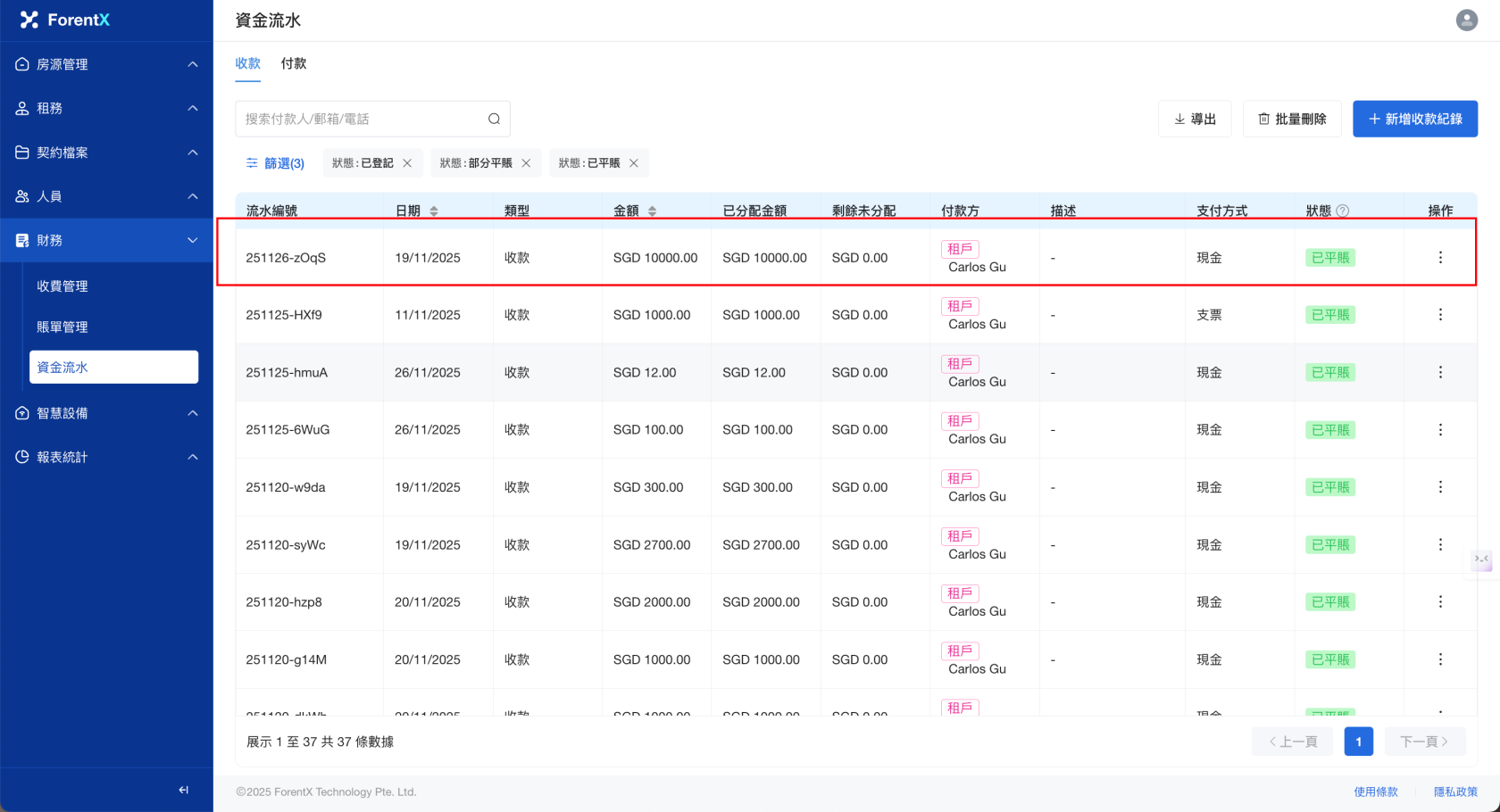Open the 篩選(3) filter panel

tap(275, 163)
